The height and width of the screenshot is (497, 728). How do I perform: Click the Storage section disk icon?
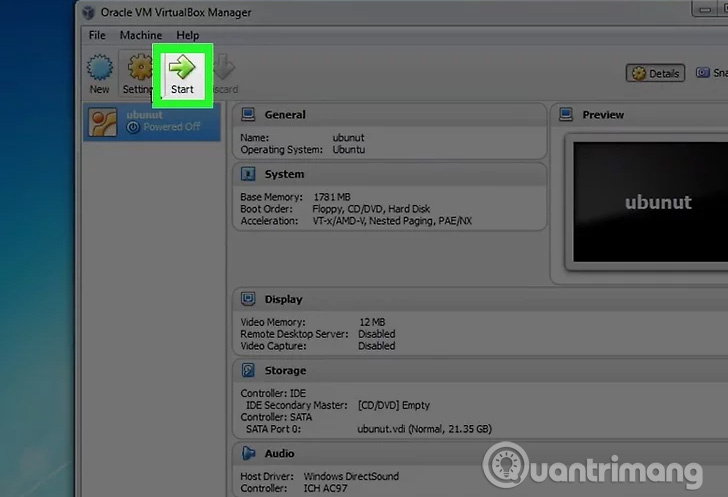pyautogui.click(x=248, y=370)
